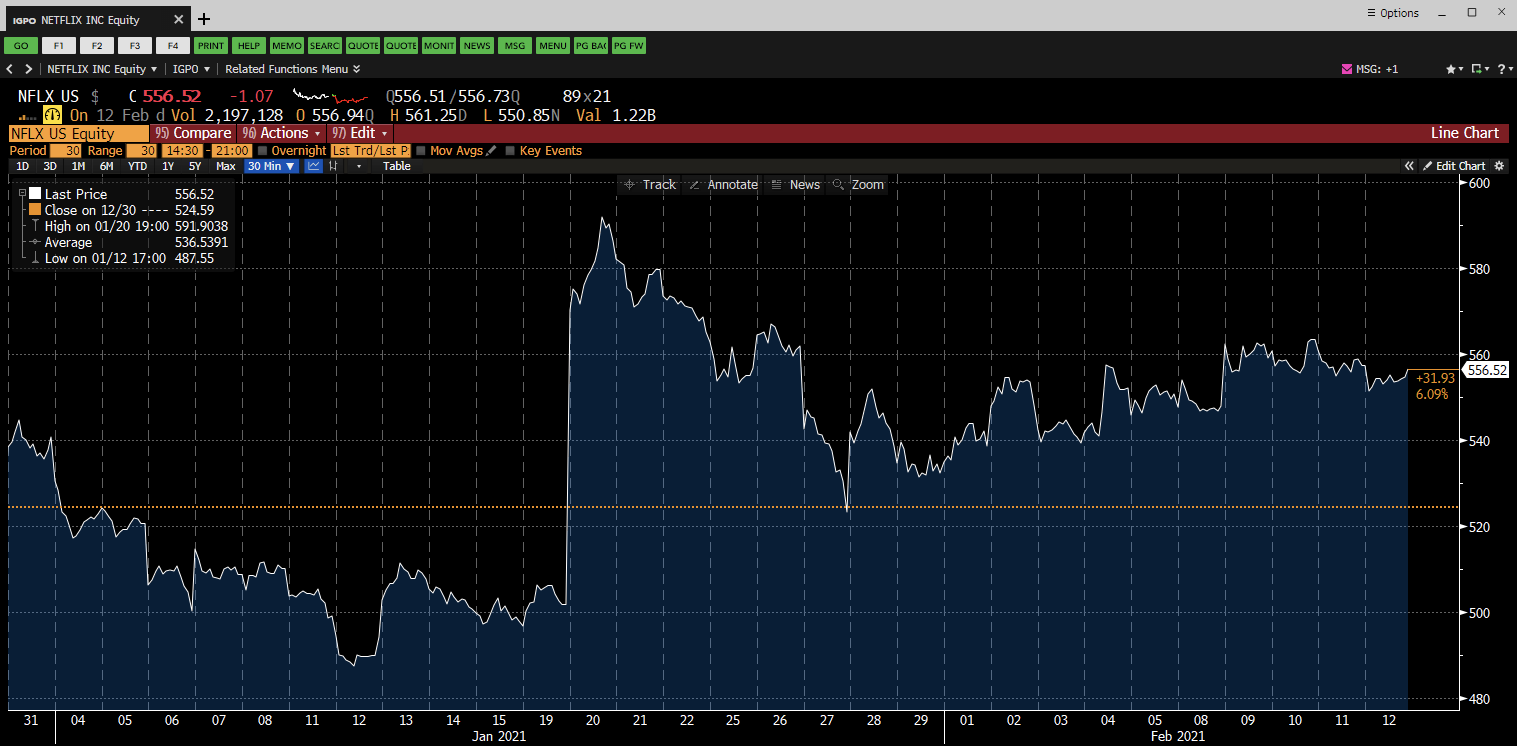Click the Period value input field
The image size is (1517, 746).
coord(65,150)
